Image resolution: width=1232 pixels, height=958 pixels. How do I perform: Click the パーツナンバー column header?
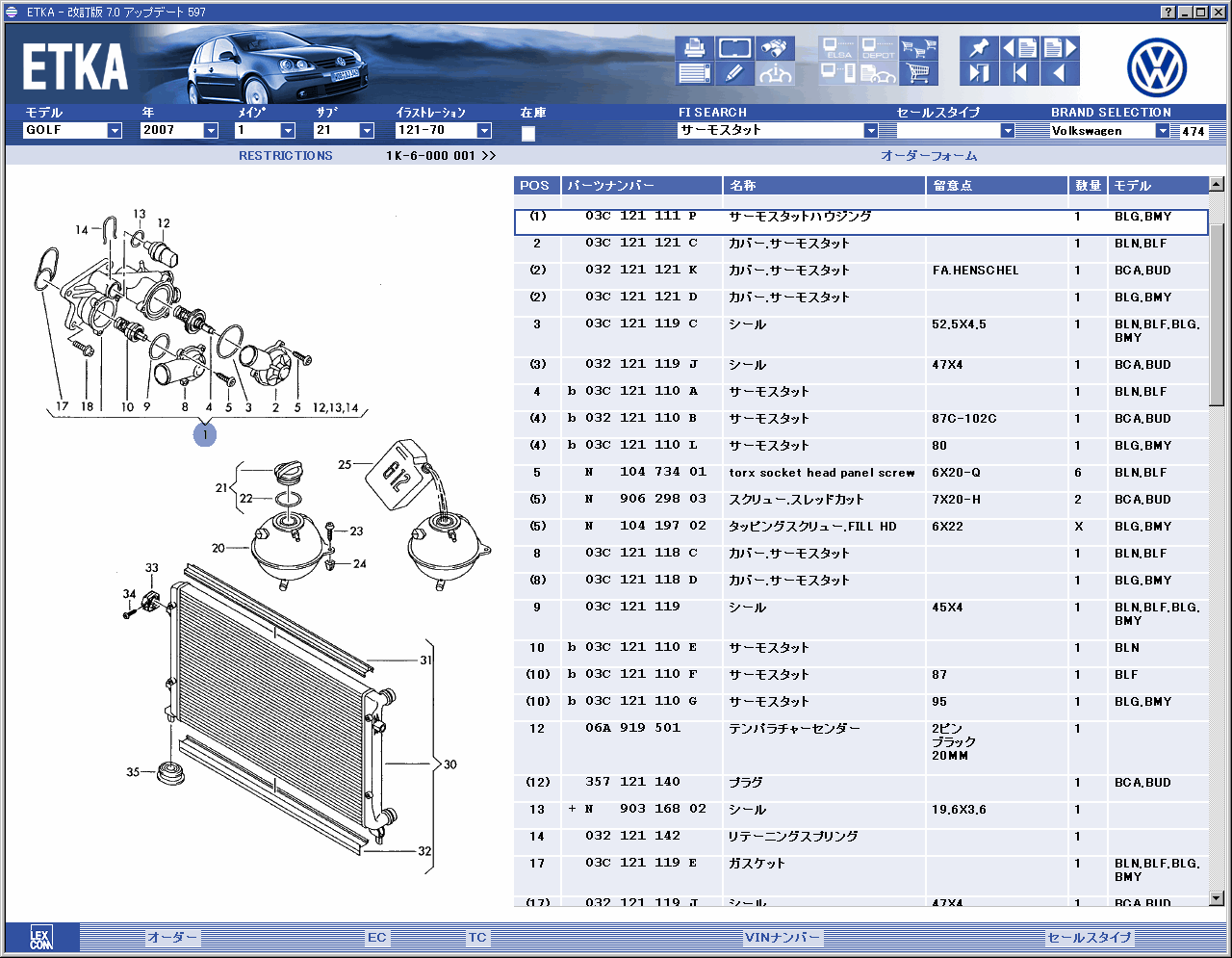[x=643, y=186]
